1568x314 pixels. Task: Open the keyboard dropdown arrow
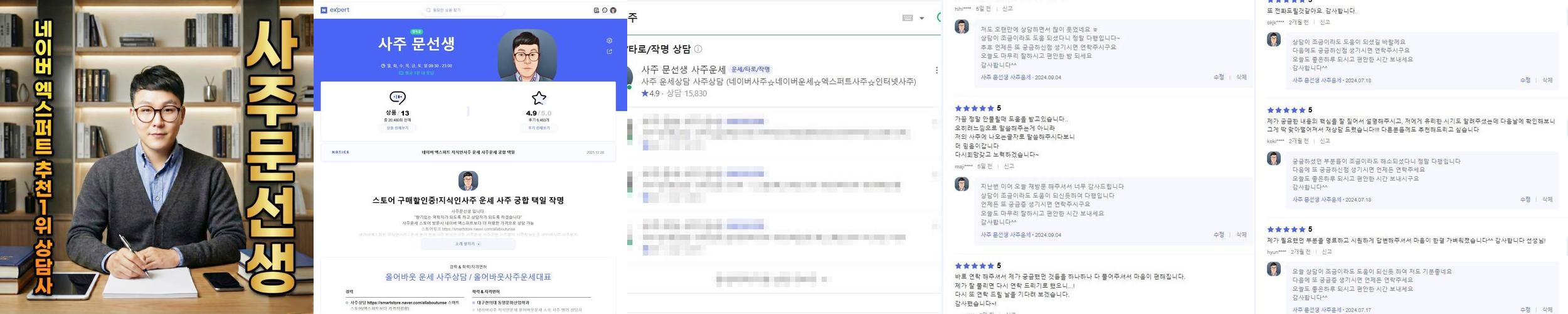coord(922,18)
